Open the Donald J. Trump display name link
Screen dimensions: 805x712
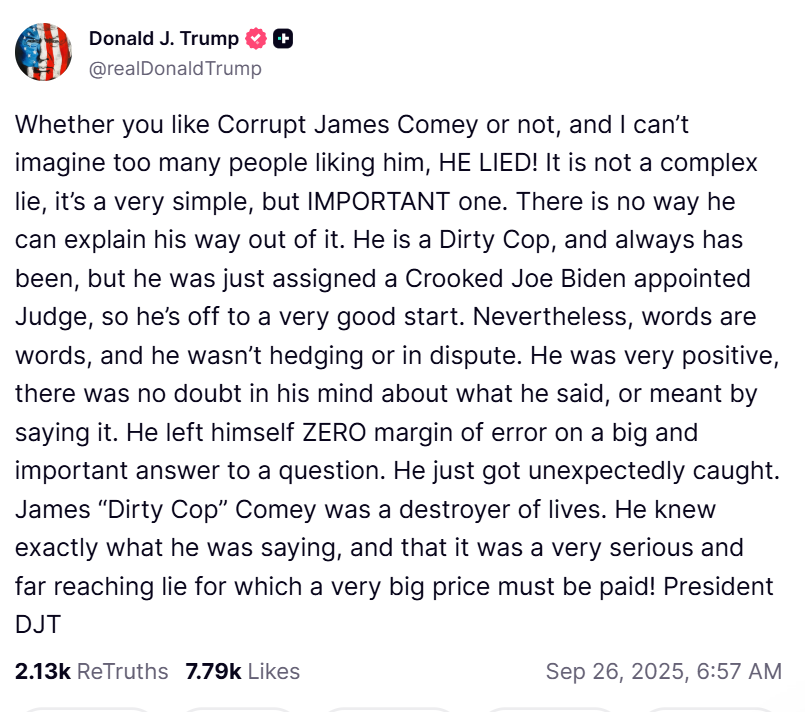164,39
